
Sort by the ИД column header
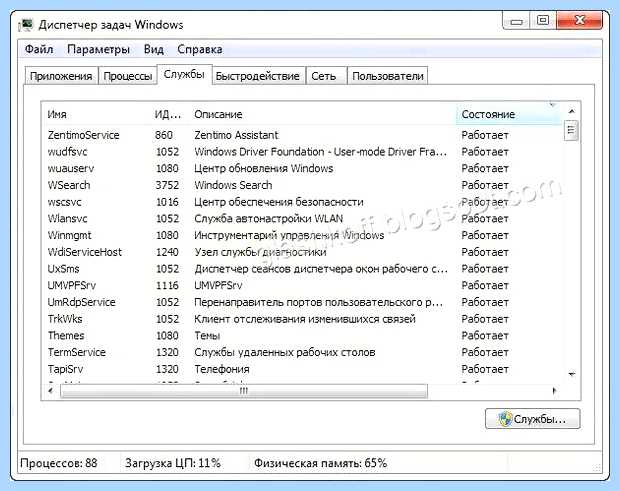point(168,114)
